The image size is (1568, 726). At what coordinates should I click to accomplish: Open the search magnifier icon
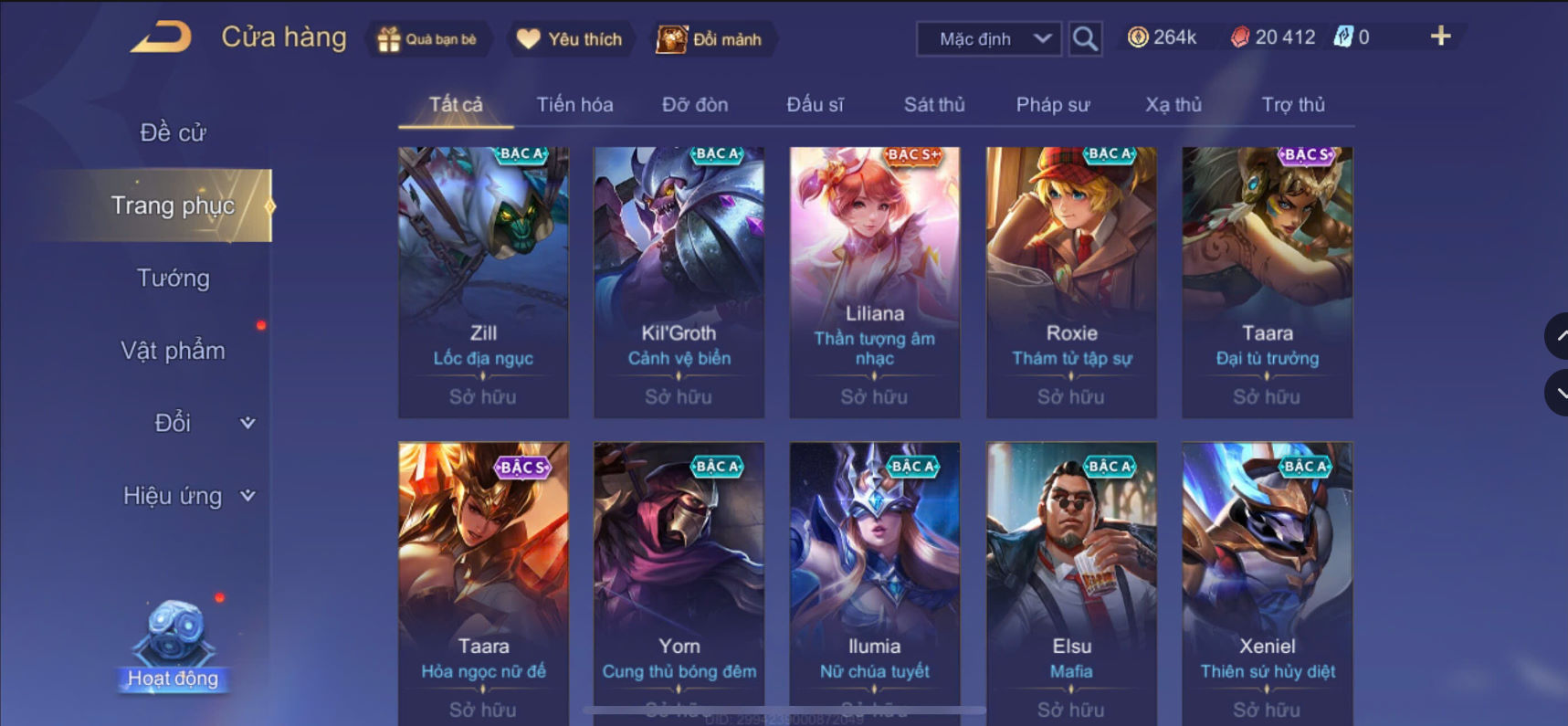(x=1085, y=38)
